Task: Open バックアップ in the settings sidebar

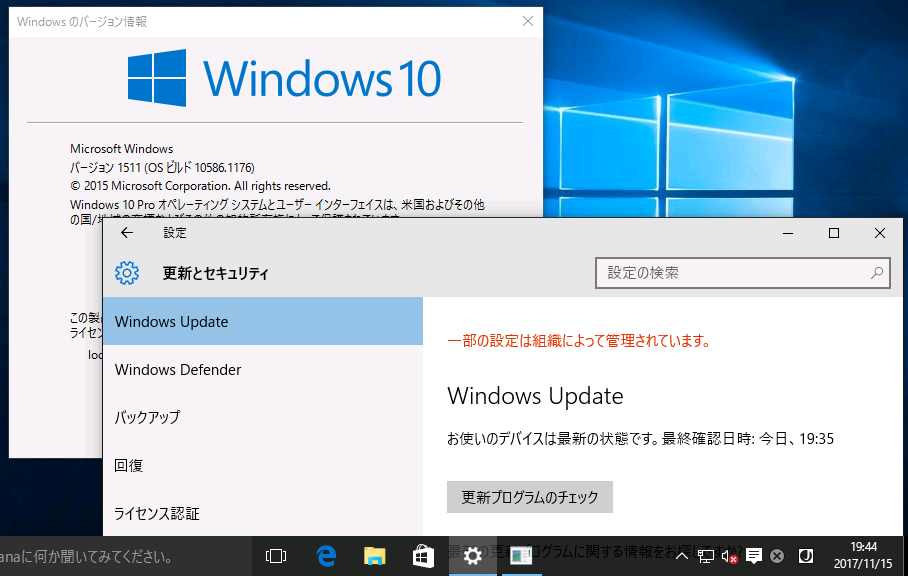Action: click(x=263, y=417)
